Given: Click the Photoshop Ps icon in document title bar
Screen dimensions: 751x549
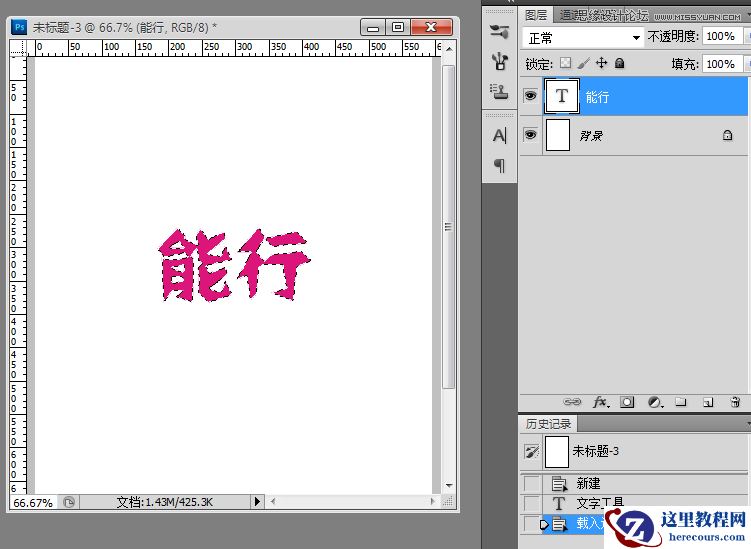Looking at the screenshot, I should pos(19,27).
